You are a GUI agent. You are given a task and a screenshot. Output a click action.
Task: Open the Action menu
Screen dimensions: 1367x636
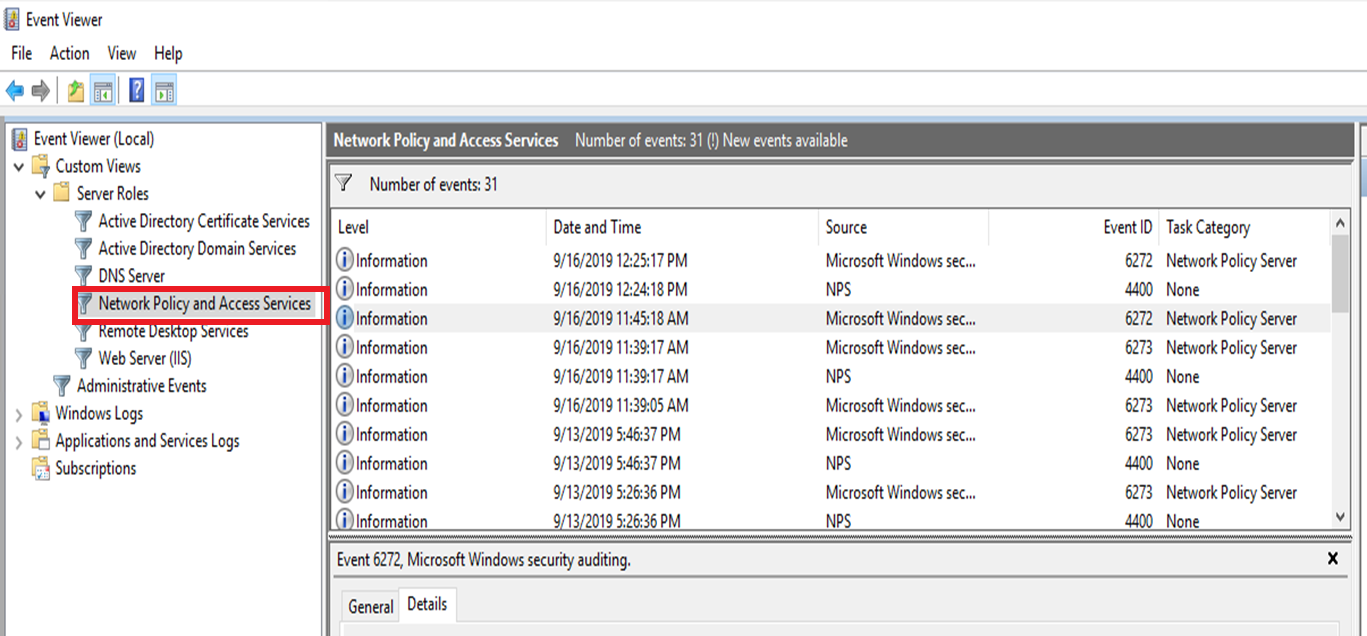(69, 53)
